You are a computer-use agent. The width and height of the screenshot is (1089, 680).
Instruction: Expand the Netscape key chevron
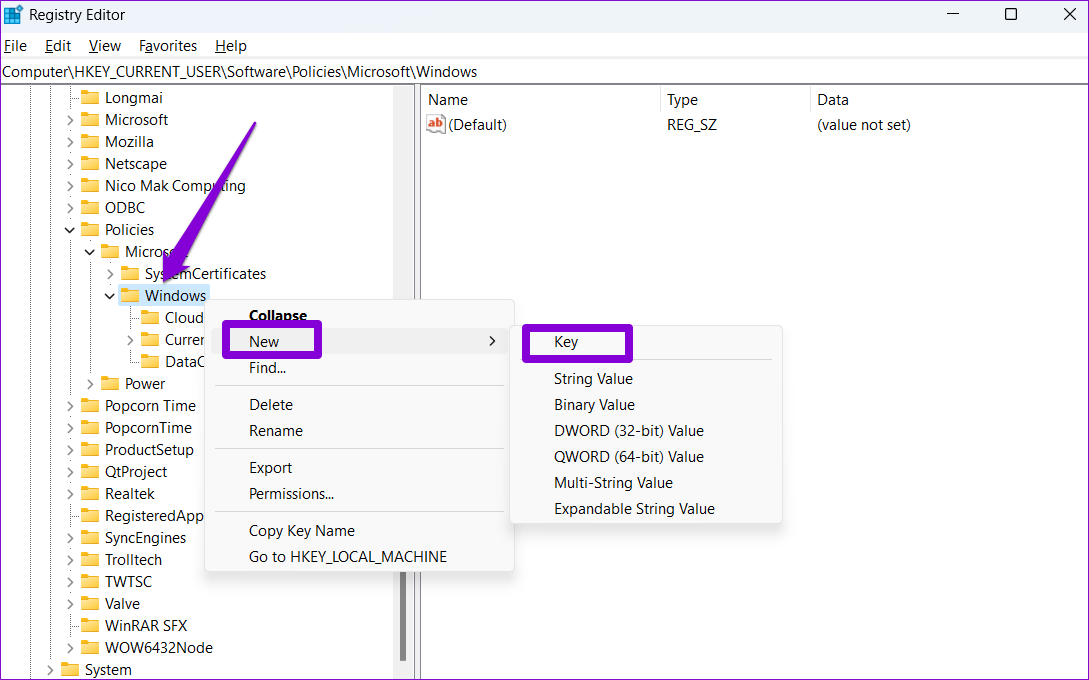coord(70,164)
